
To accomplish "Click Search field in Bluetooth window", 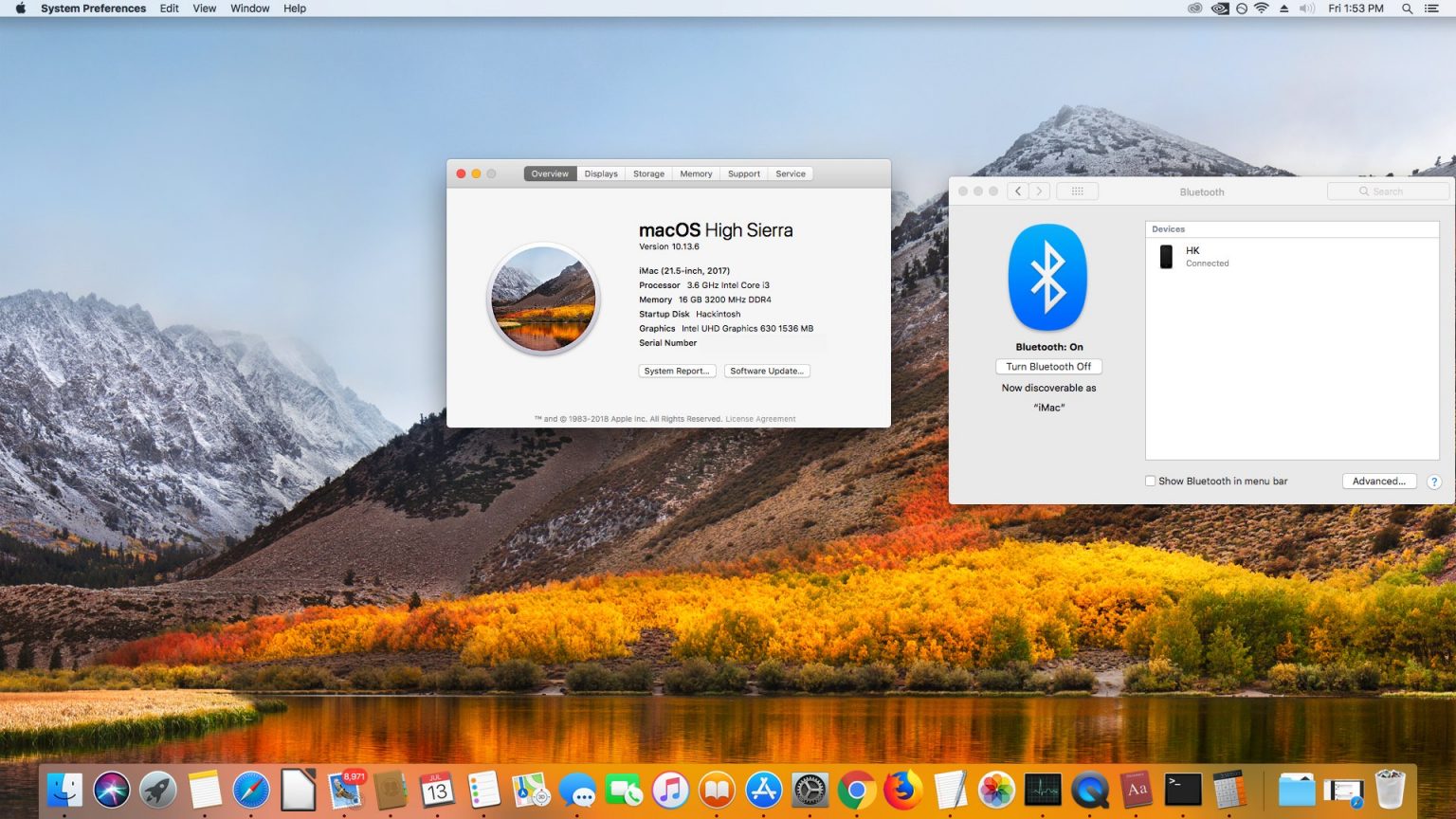I will click(x=1389, y=191).
